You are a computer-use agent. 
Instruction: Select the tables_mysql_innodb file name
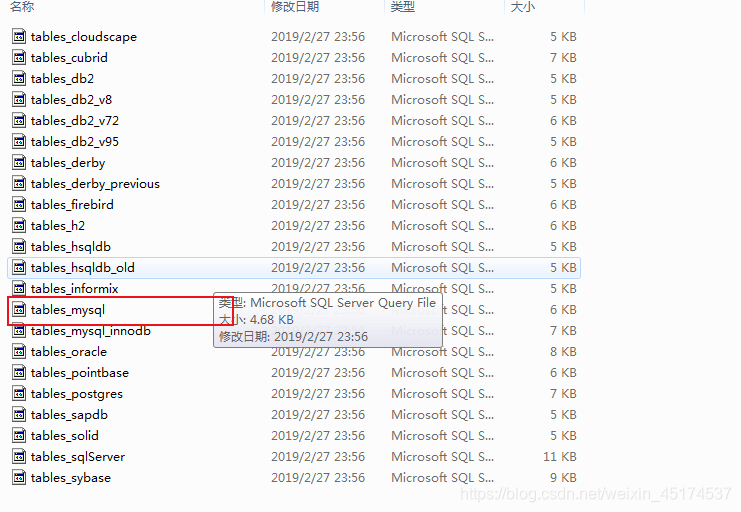pos(91,330)
